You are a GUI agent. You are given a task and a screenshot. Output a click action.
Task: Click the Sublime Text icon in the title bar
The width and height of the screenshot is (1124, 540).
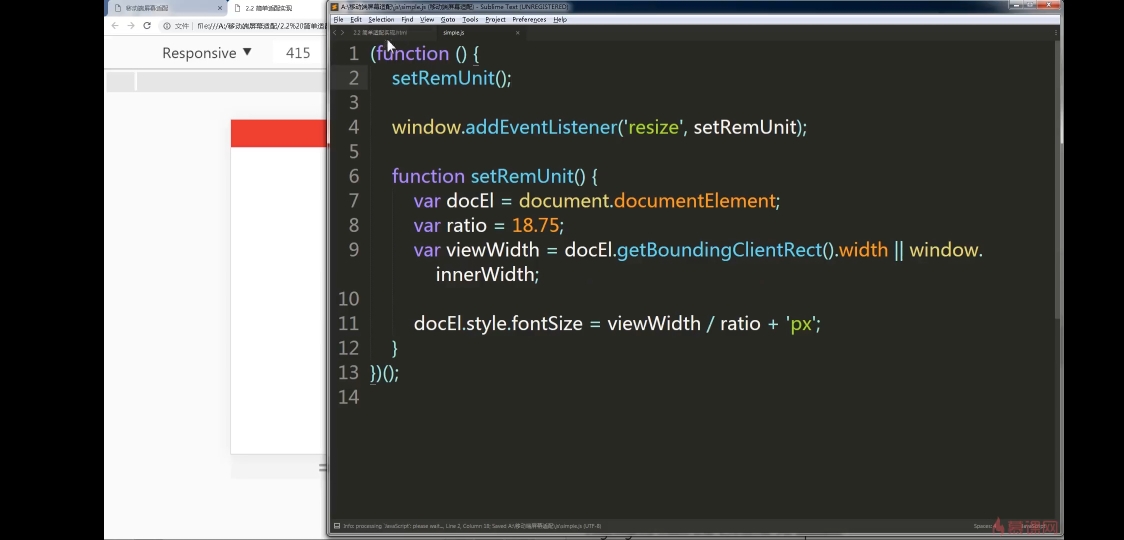(x=335, y=7)
